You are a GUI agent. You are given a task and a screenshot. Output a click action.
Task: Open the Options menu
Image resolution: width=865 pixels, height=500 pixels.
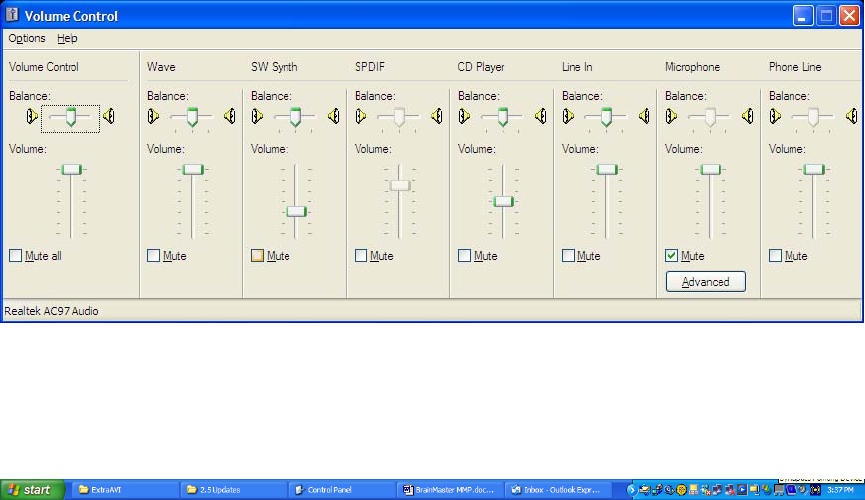[27, 38]
